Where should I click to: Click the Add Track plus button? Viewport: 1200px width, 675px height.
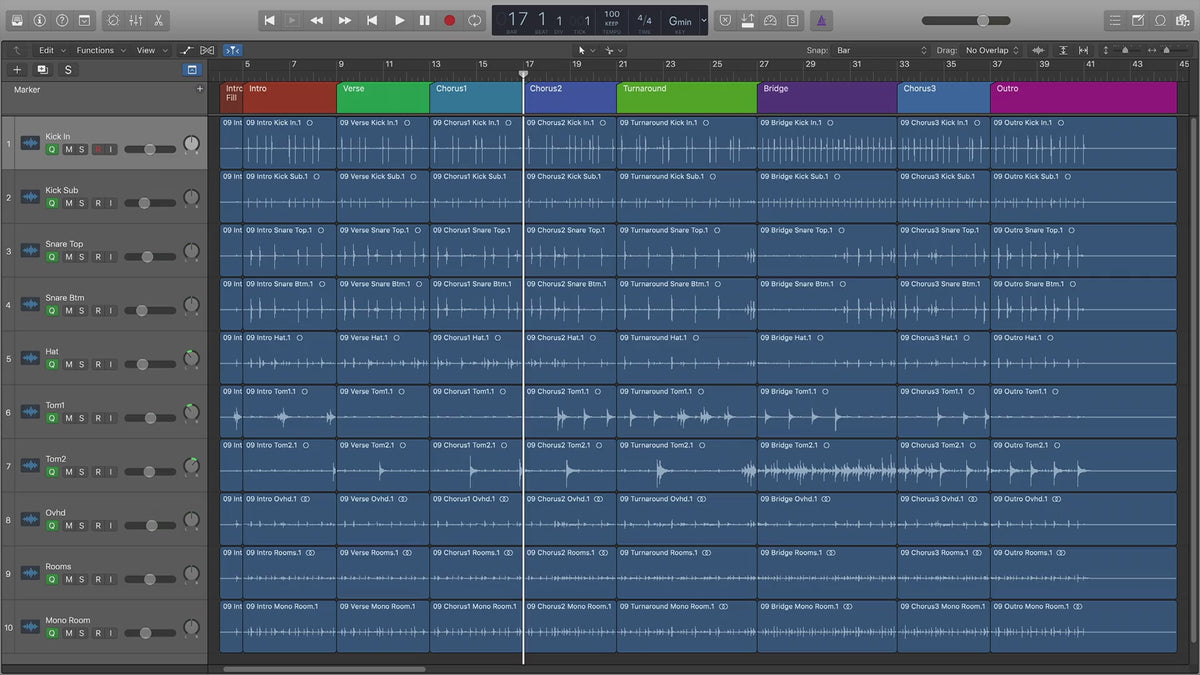click(x=17, y=70)
